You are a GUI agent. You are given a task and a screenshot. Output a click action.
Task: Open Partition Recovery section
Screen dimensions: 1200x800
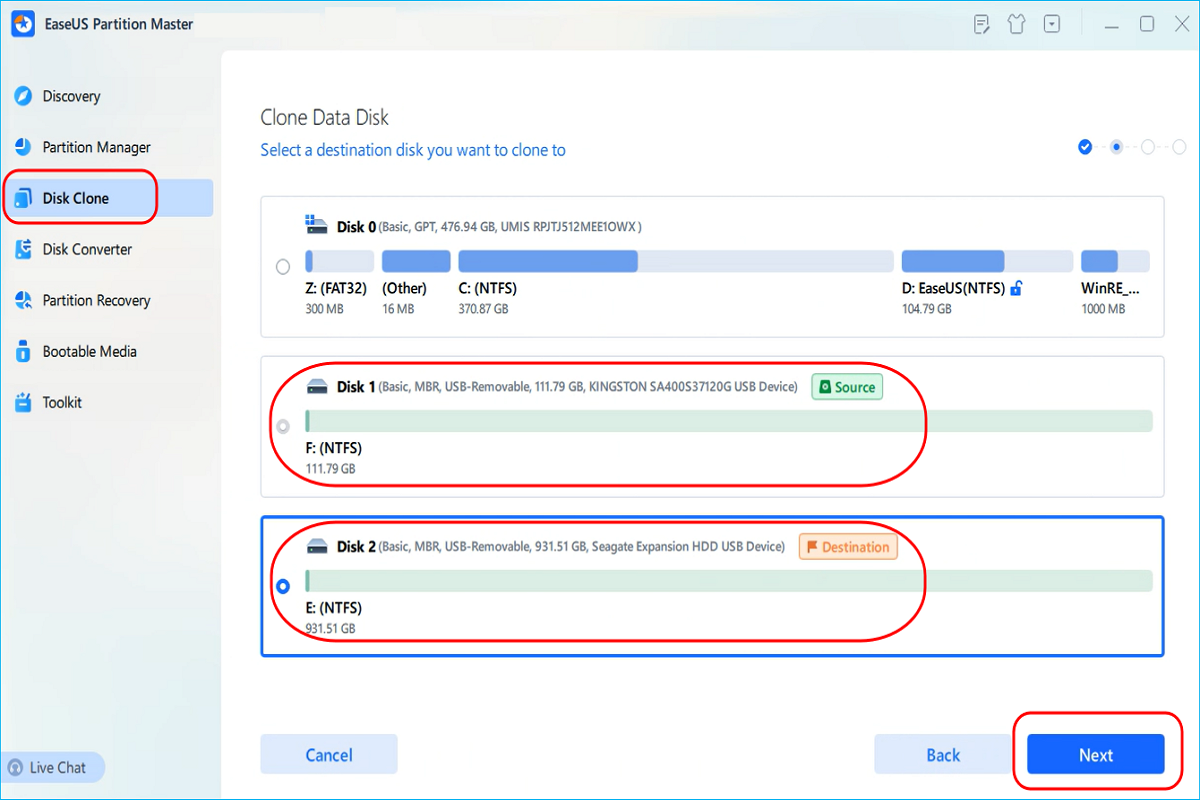click(97, 300)
